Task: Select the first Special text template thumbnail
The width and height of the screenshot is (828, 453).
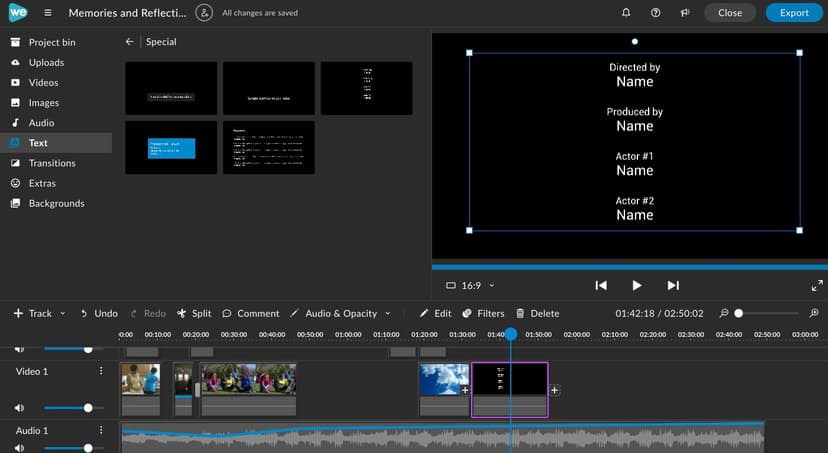Action: [x=171, y=88]
